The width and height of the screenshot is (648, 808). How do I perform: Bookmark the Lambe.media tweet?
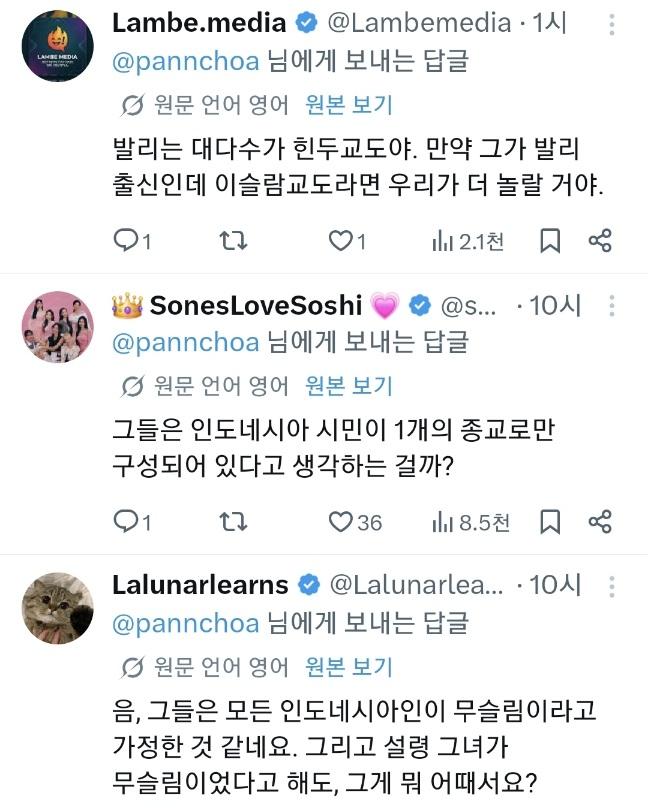(x=550, y=241)
